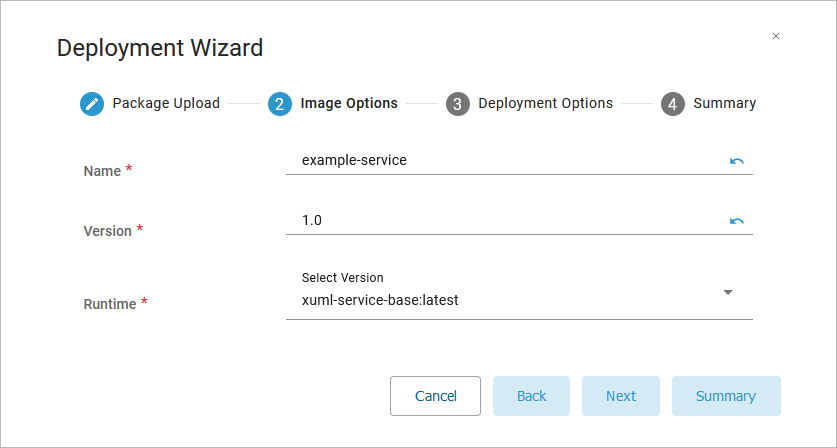Image resolution: width=837 pixels, height=448 pixels.
Task: Expand the Runtime dropdown arrow
Action: click(x=728, y=292)
